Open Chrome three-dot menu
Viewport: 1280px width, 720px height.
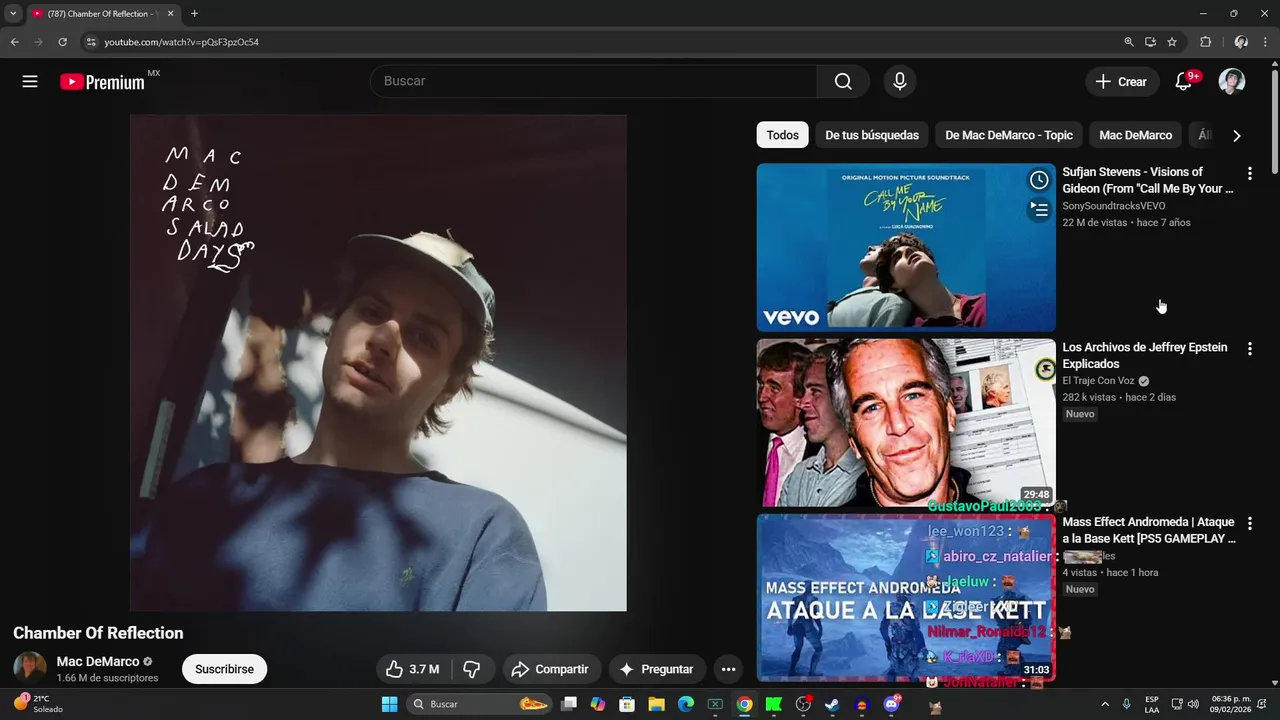[x=1265, y=42]
